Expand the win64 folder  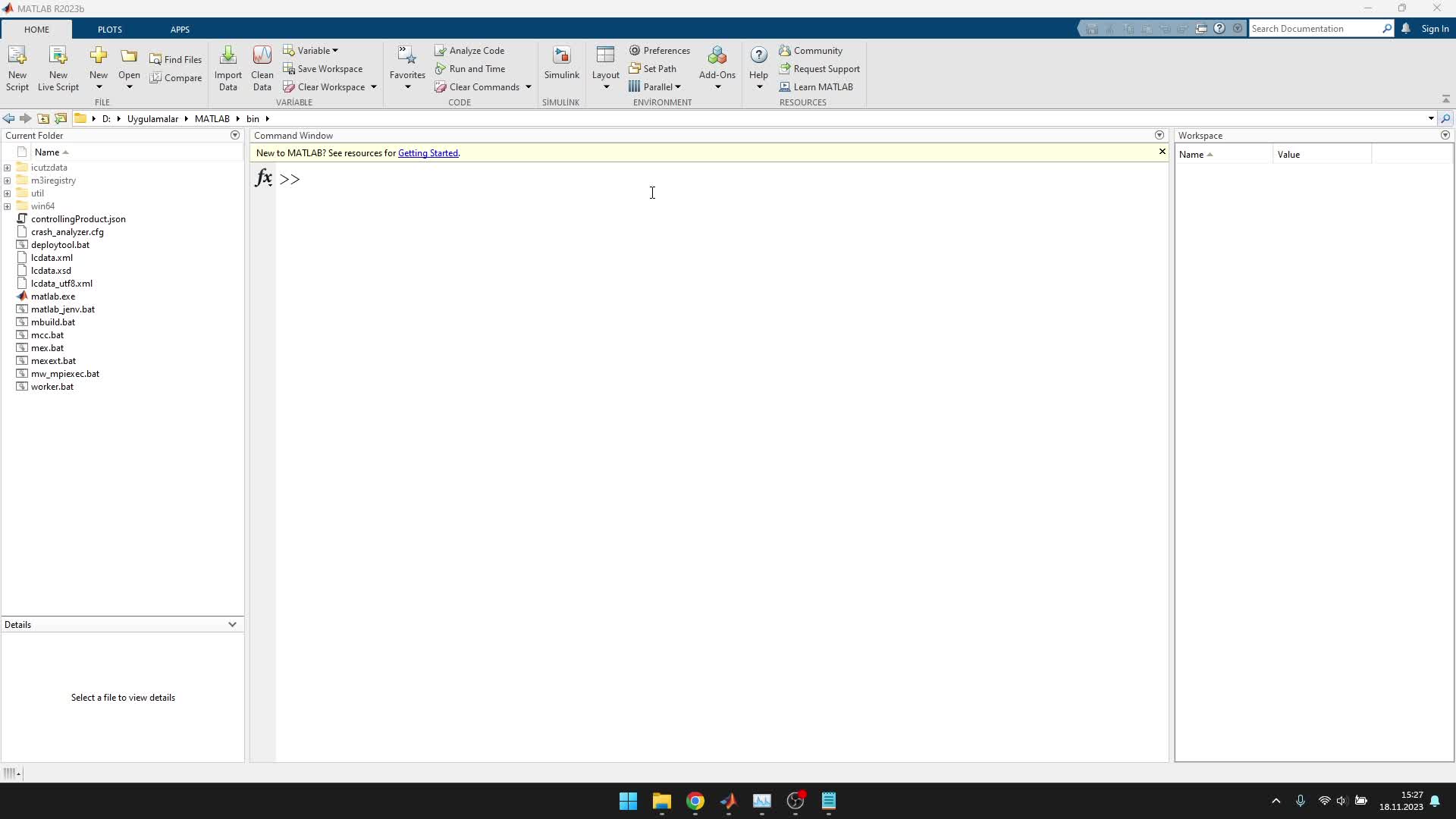pyautogui.click(x=7, y=206)
